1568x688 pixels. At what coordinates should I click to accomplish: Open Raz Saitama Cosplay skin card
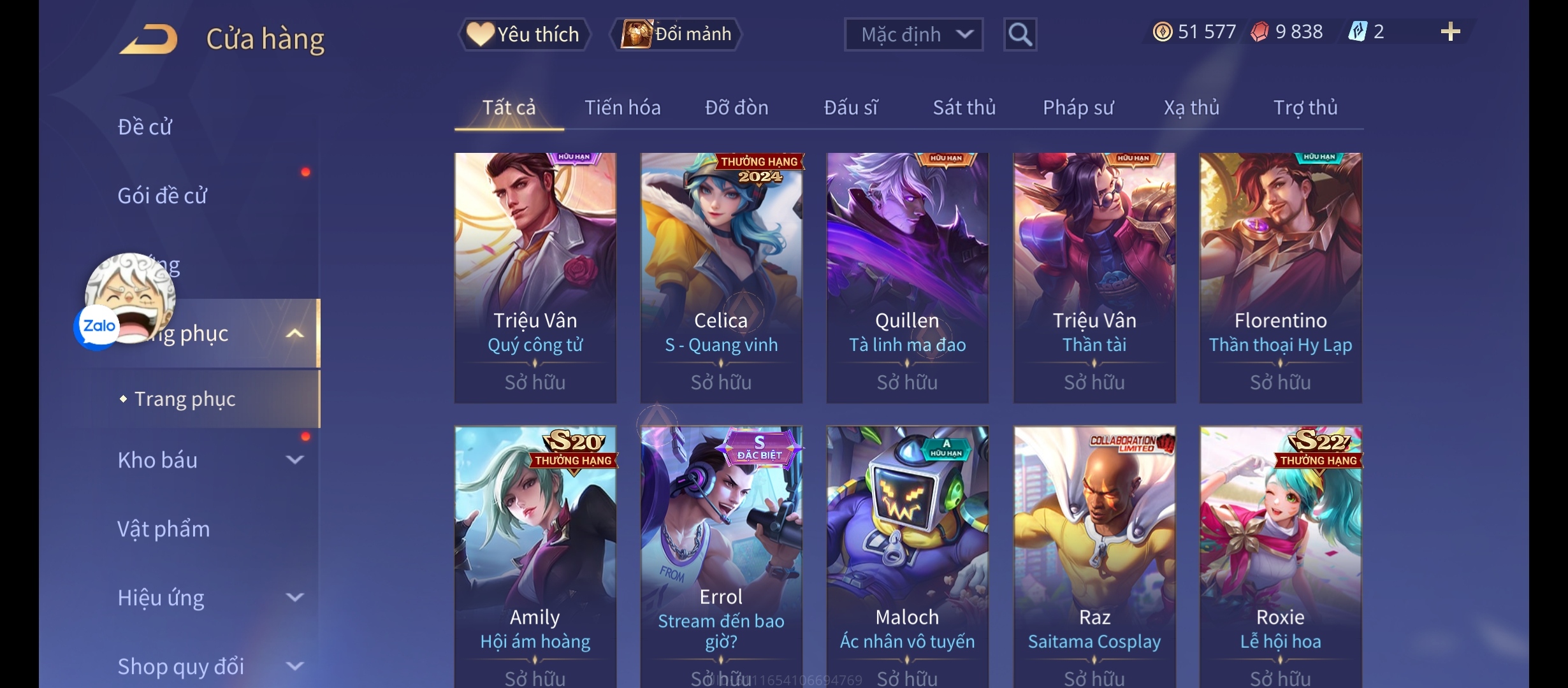tap(1094, 557)
